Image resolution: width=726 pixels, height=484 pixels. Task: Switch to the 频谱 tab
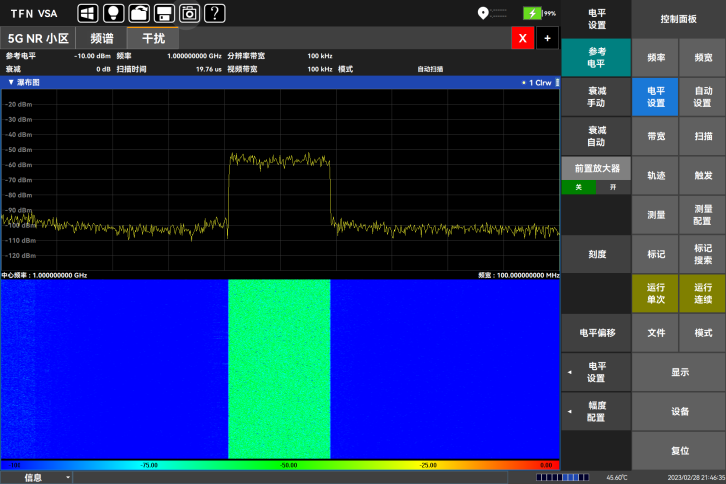click(102, 38)
